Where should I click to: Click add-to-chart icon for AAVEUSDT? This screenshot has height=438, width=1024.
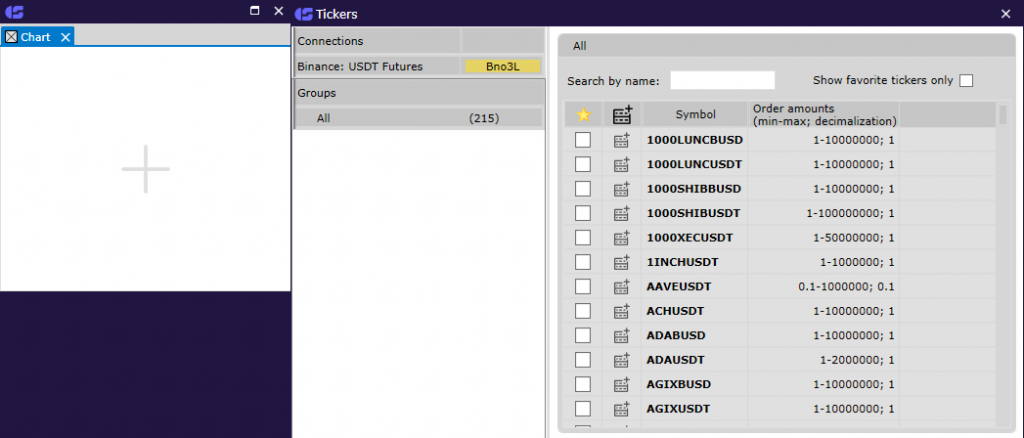click(622, 287)
